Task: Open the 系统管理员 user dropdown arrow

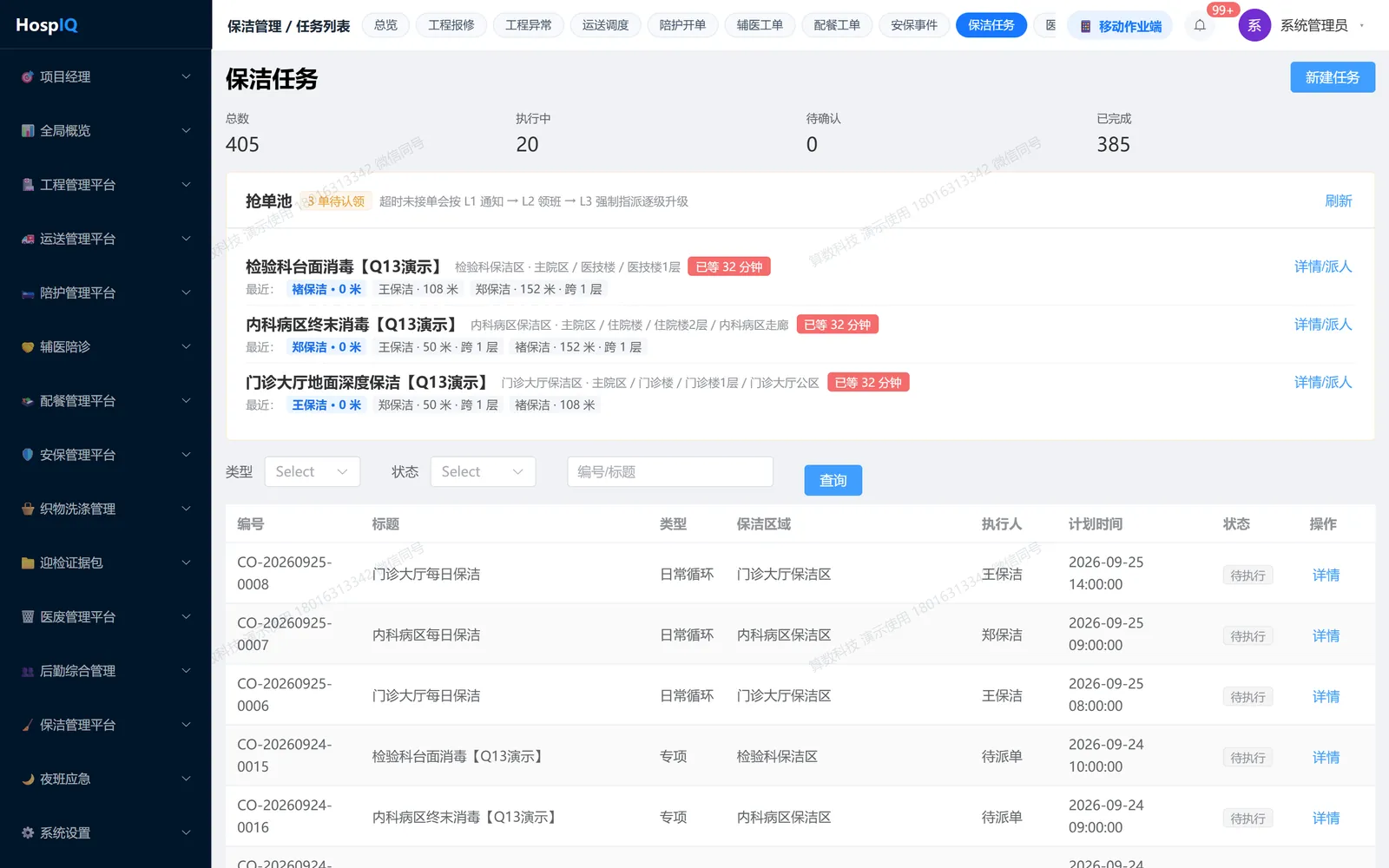Action: (1361, 25)
